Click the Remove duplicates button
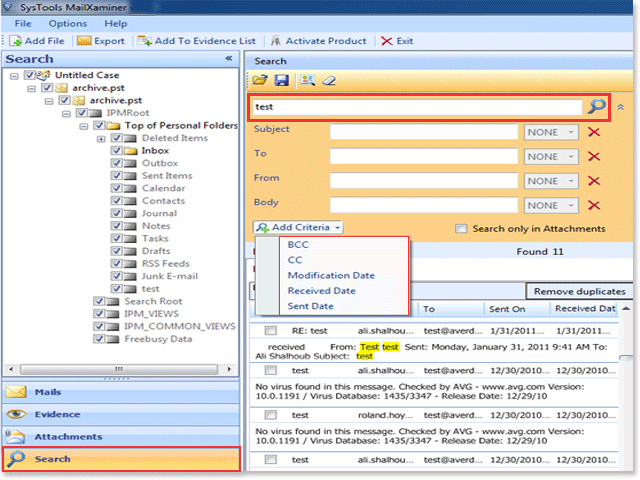 click(x=580, y=292)
